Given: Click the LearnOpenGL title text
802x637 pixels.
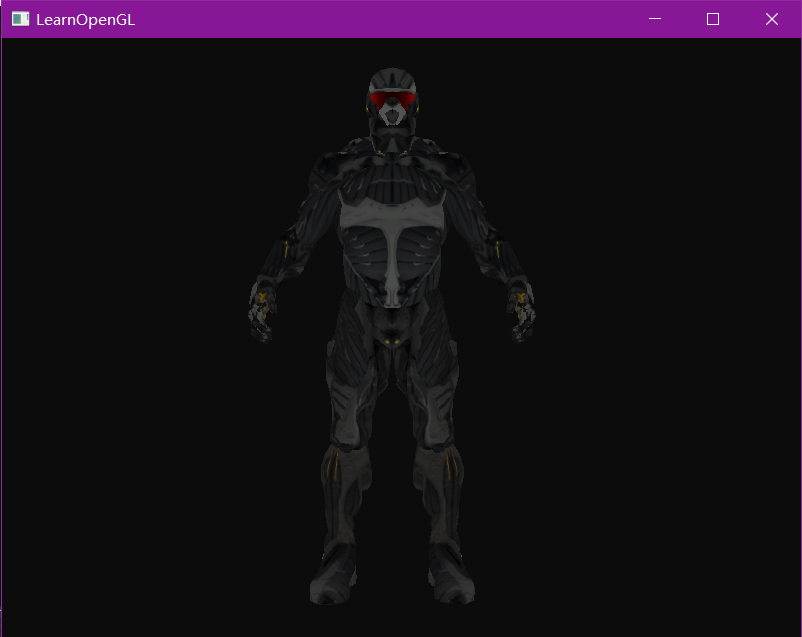Looking at the screenshot, I should [85, 20].
